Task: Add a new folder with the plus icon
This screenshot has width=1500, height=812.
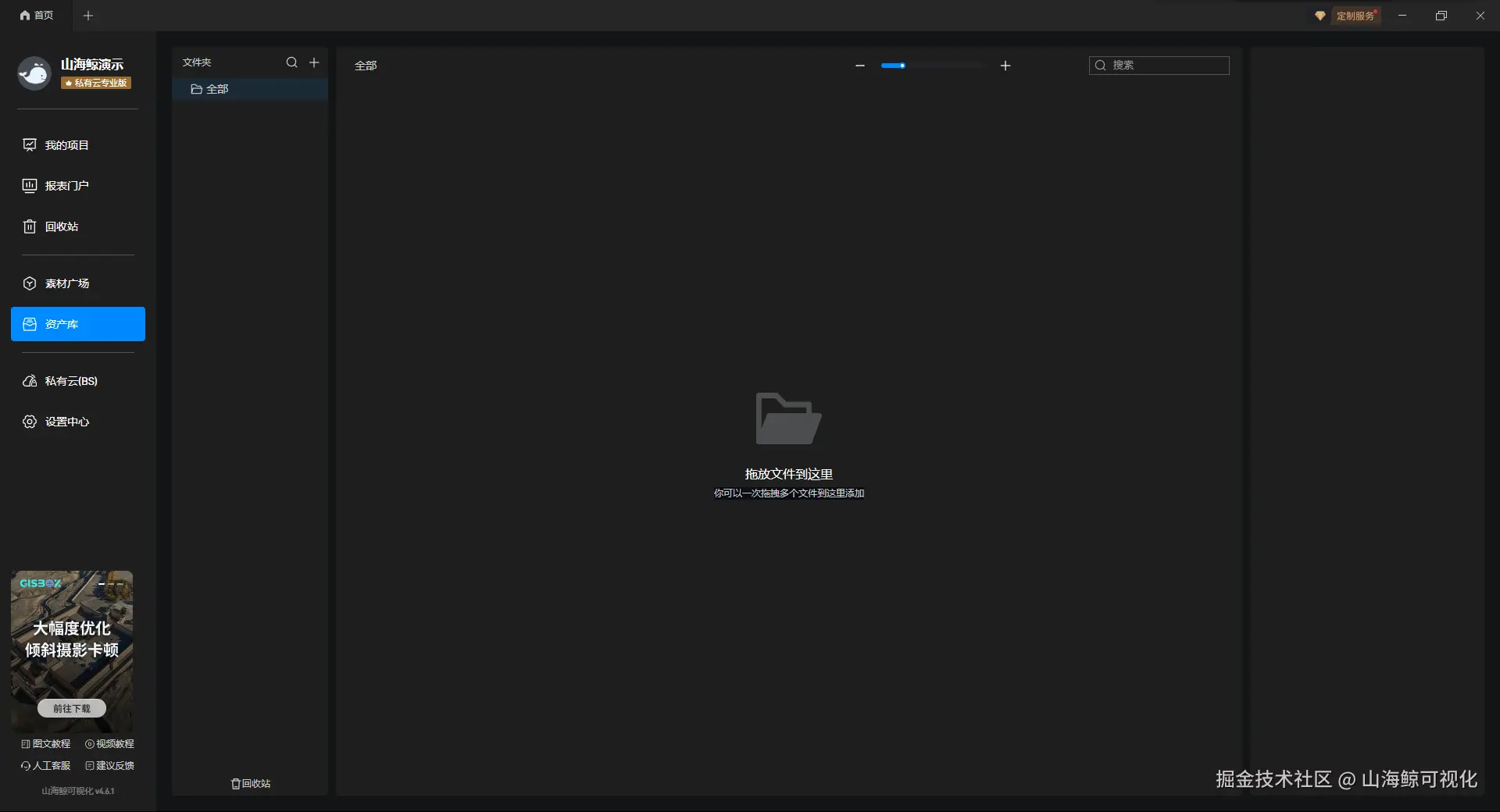Action: pyautogui.click(x=314, y=62)
